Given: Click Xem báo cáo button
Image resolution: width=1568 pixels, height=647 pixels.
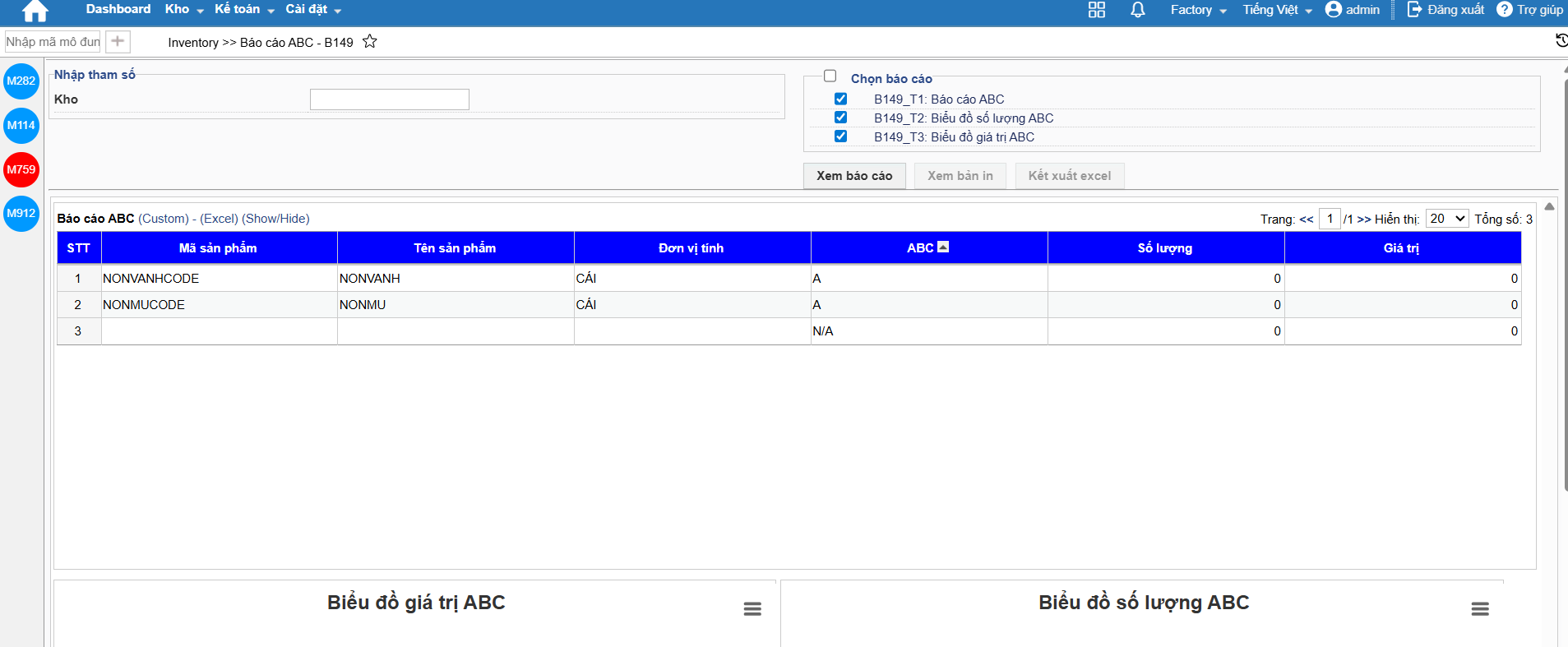Looking at the screenshot, I should 854,176.
